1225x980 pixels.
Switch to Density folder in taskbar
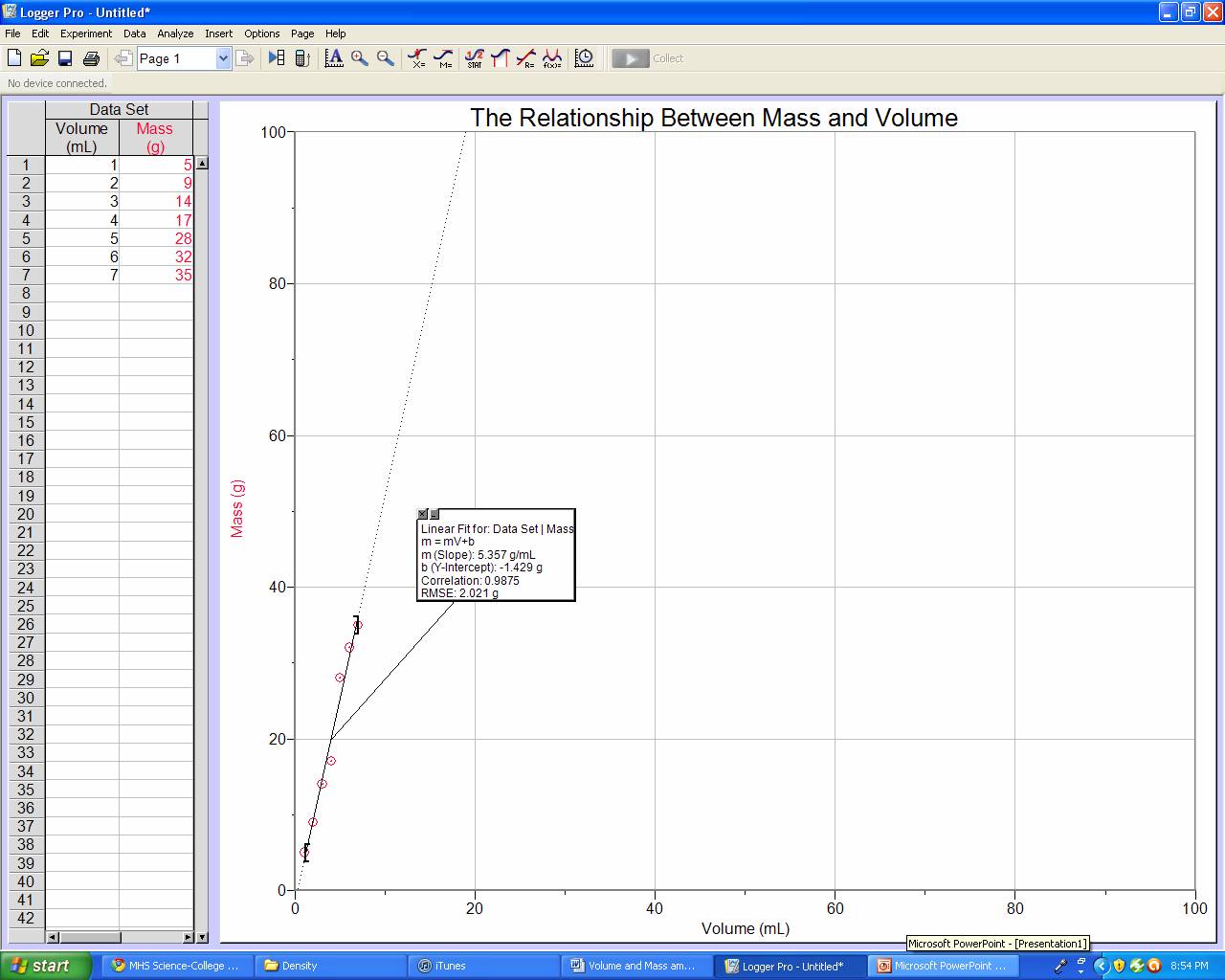(x=330, y=966)
